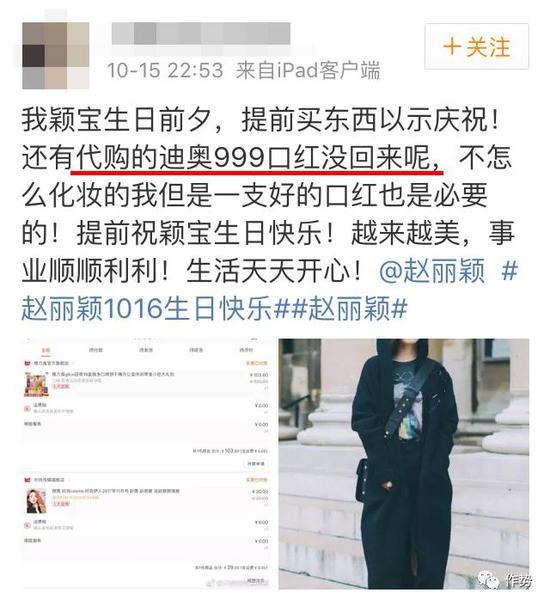Click the outlined button under first order total
This screenshot has height=605, width=550.
pos(256,464)
